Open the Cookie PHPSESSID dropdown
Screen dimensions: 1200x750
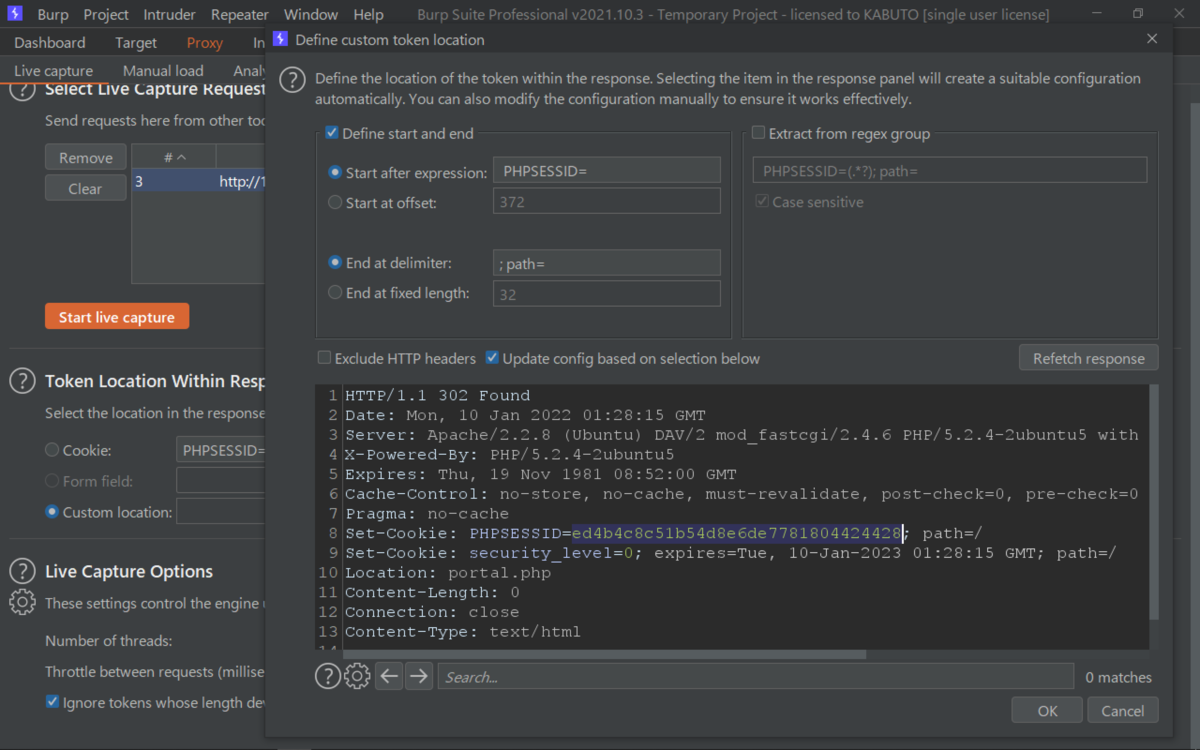221,450
